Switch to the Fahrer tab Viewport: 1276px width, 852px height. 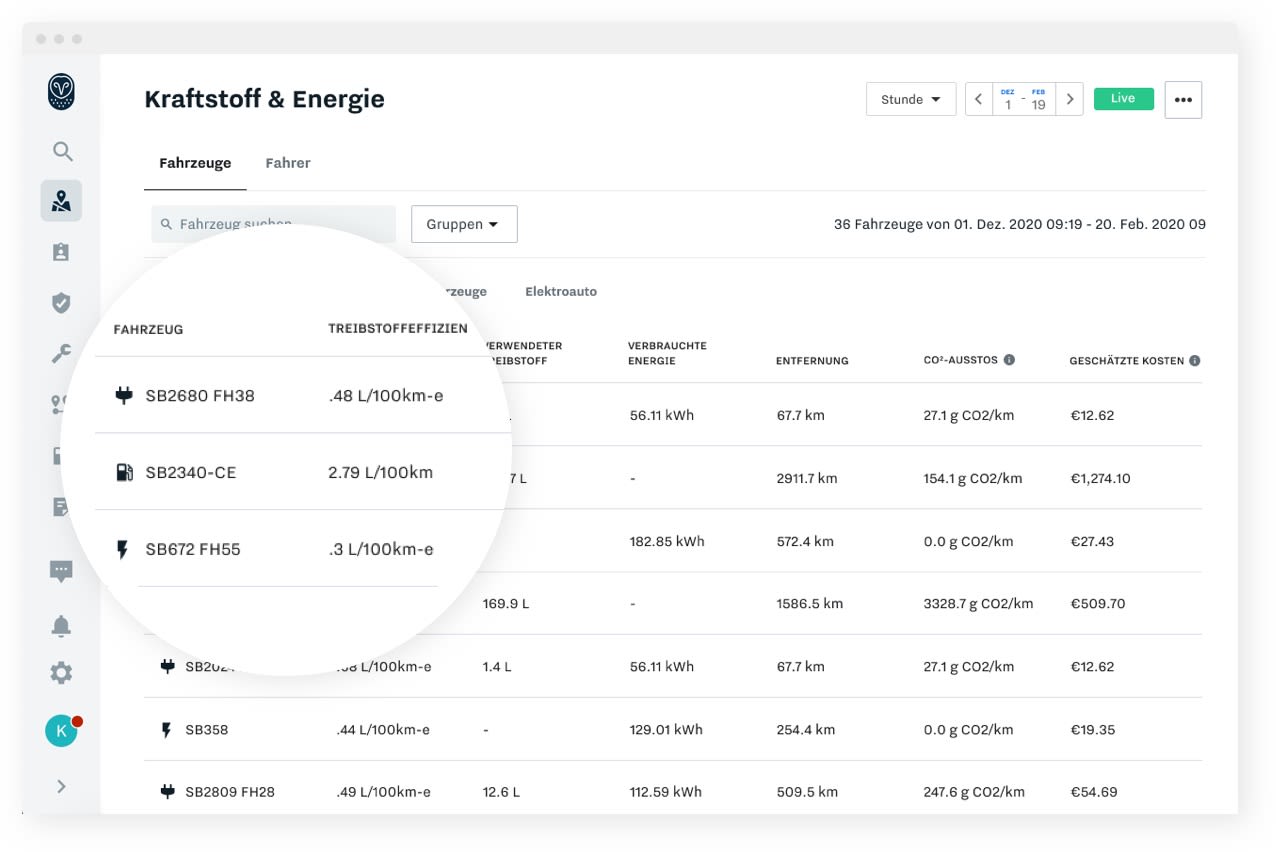pyautogui.click(x=288, y=163)
